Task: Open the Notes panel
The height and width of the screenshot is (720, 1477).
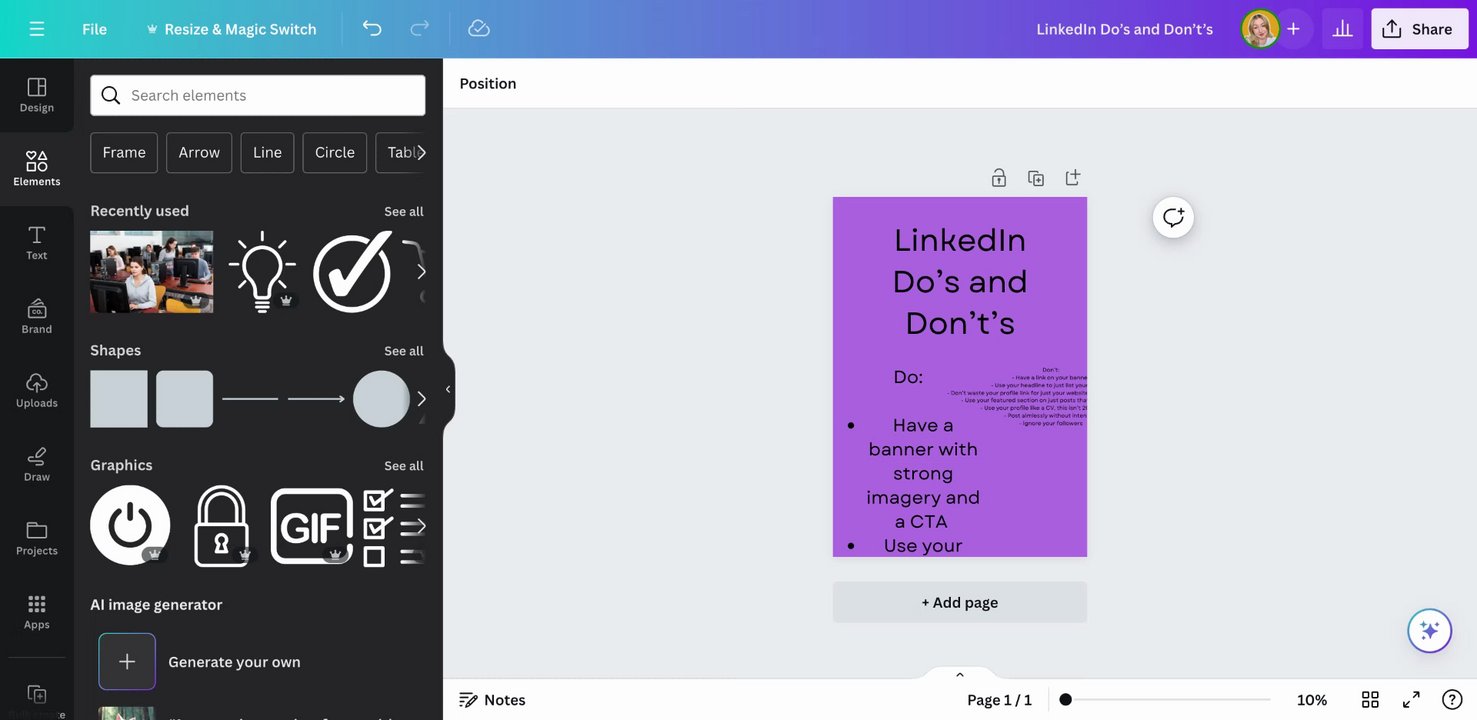Action: click(493, 700)
